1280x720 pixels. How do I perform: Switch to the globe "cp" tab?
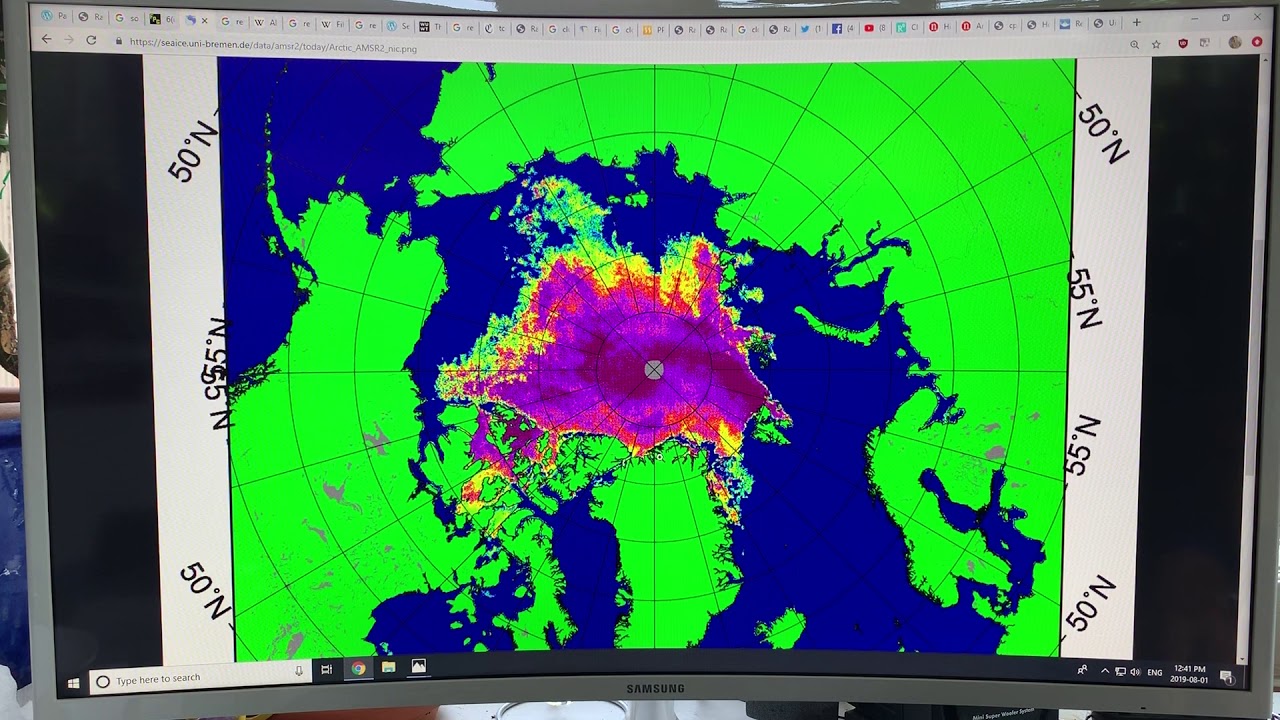[x=1005, y=25]
